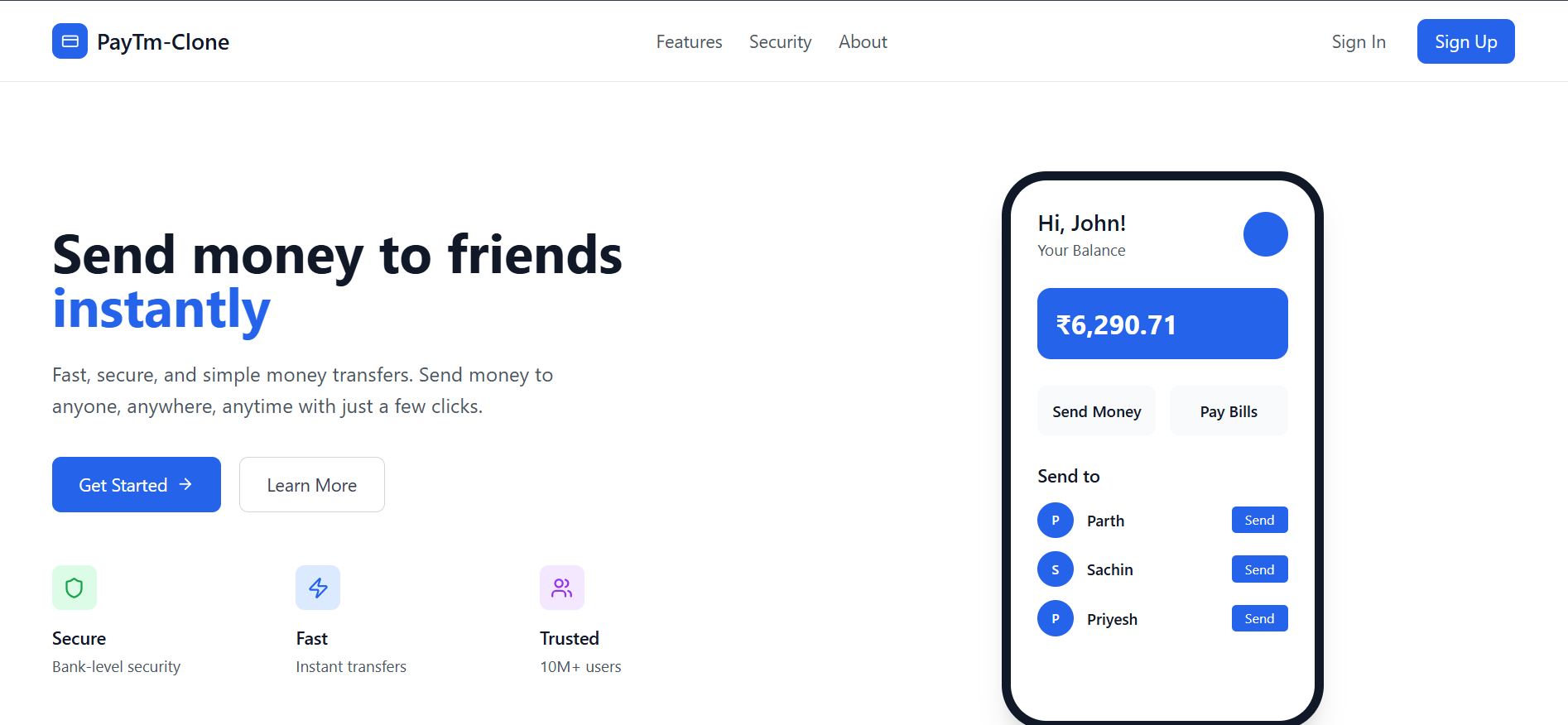Click the purple Trusted users icon
The image size is (1568, 725).
(562, 588)
